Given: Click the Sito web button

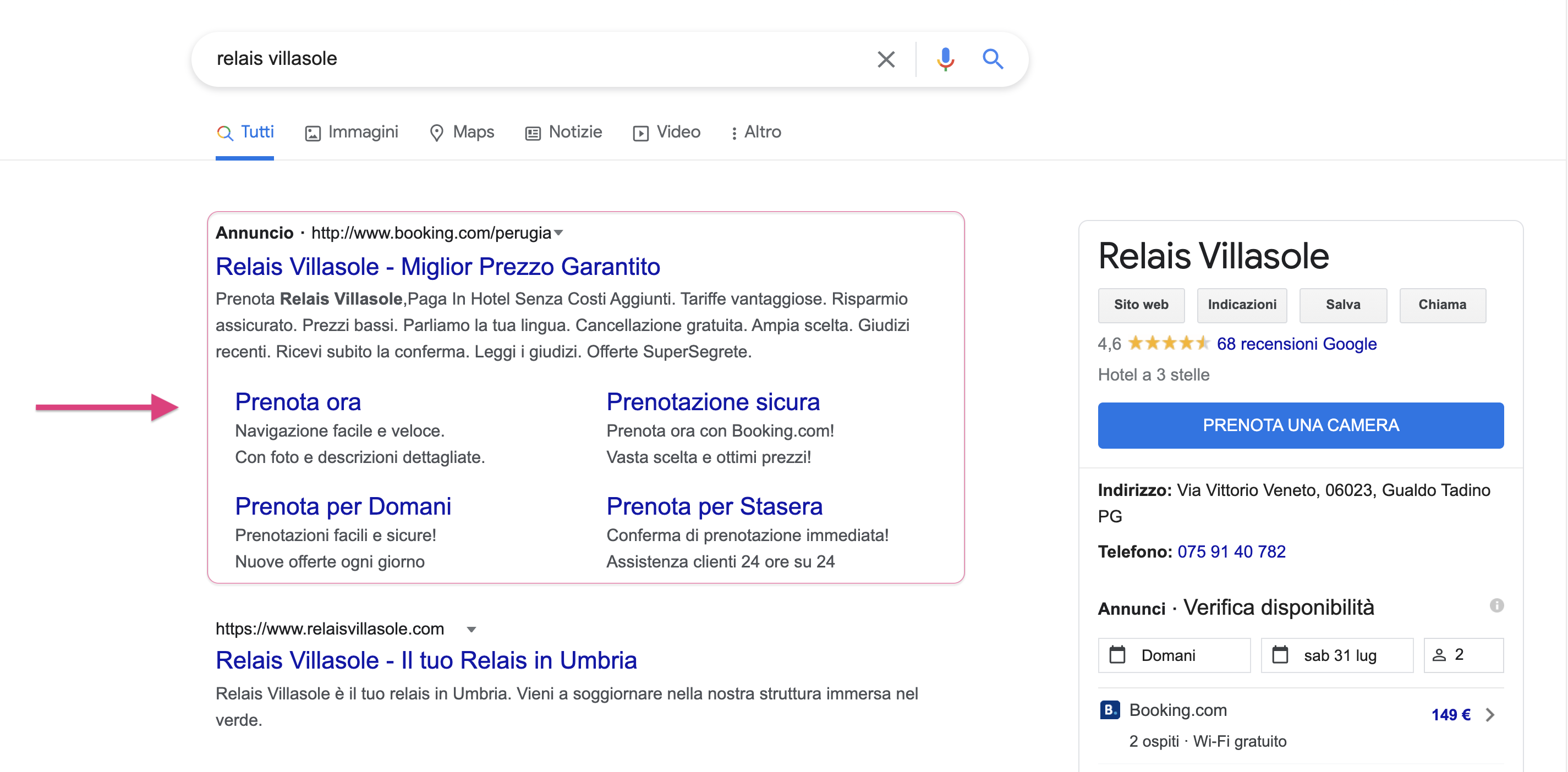Looking at the screenshot, I should [x=1141, y=305].
